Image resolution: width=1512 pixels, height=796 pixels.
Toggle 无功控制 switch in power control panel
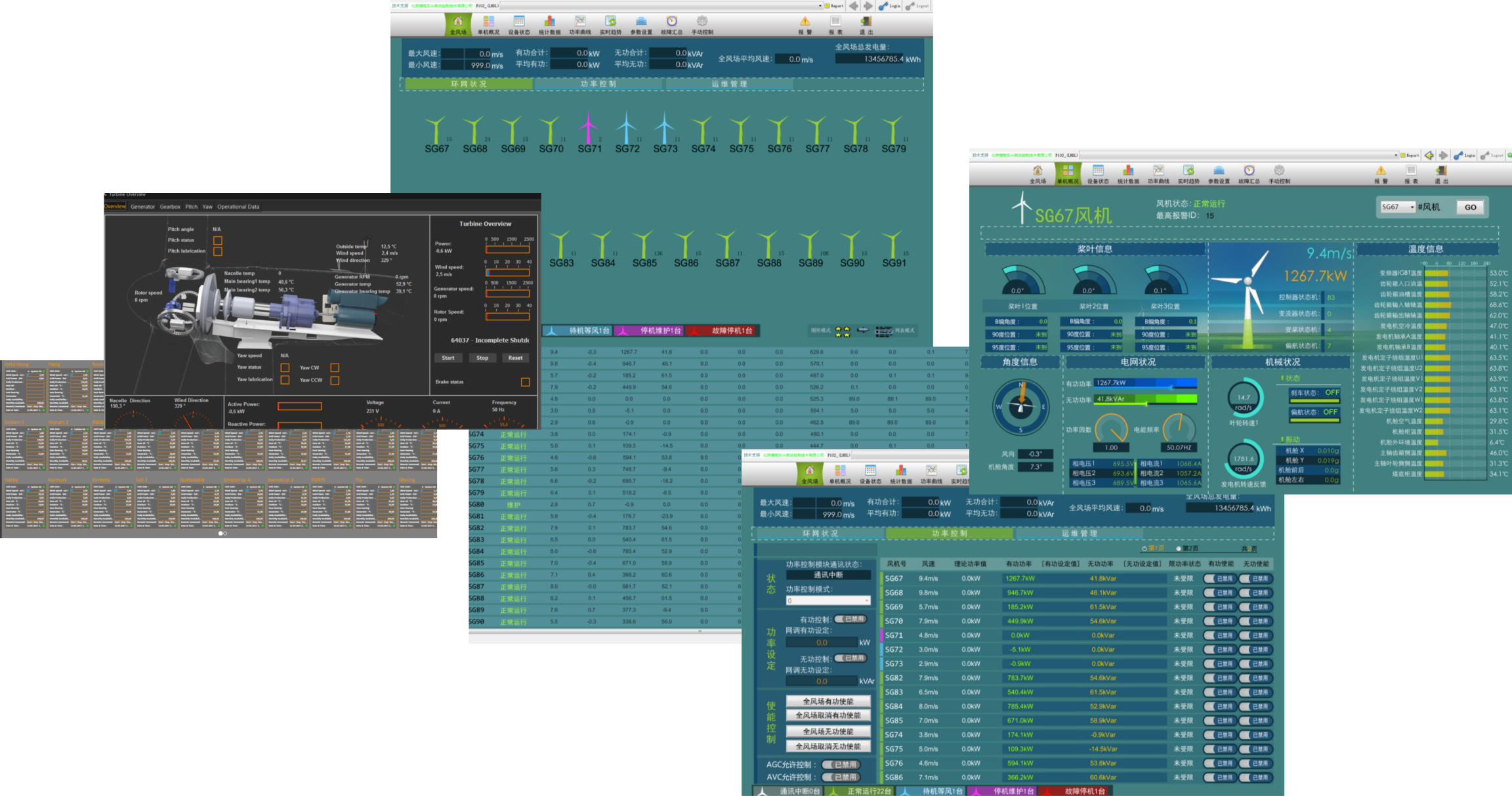tap(850, 658)
